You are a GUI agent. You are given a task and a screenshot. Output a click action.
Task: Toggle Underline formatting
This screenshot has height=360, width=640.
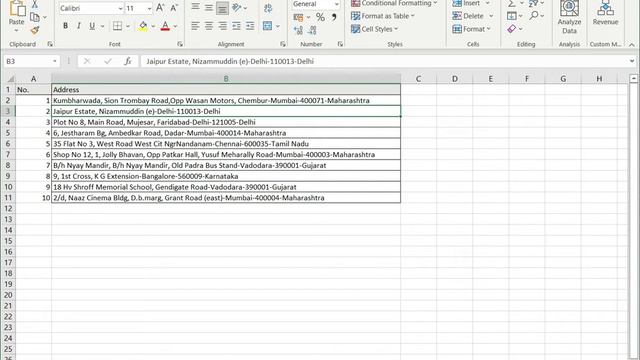(92, 26)
